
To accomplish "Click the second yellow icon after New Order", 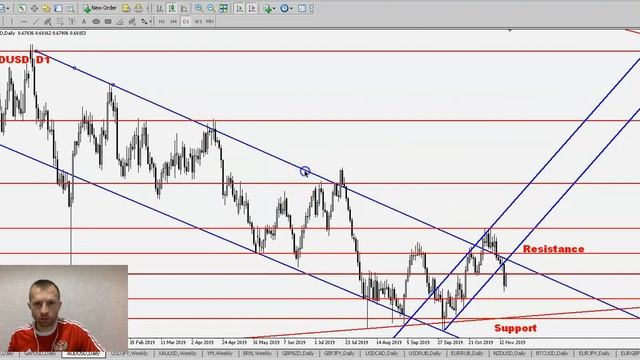I will [x=138, y=8].
